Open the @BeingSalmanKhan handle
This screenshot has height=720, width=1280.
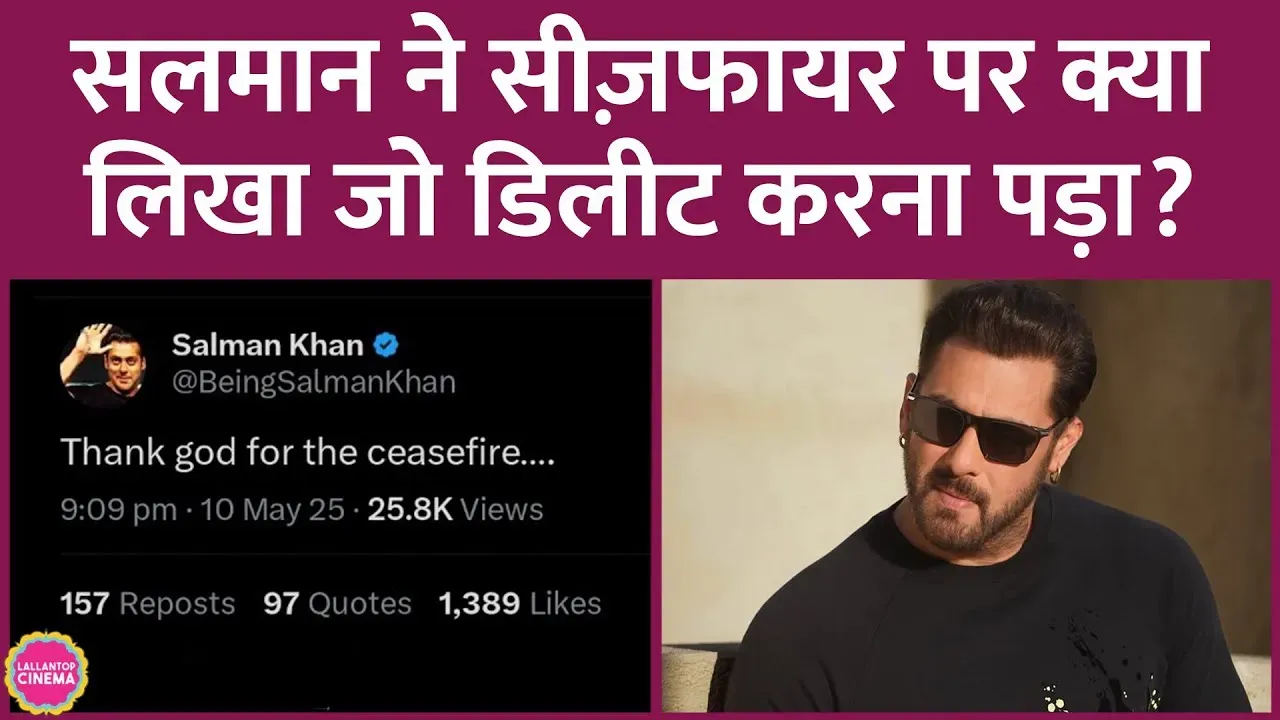click(x=314, y=382)
